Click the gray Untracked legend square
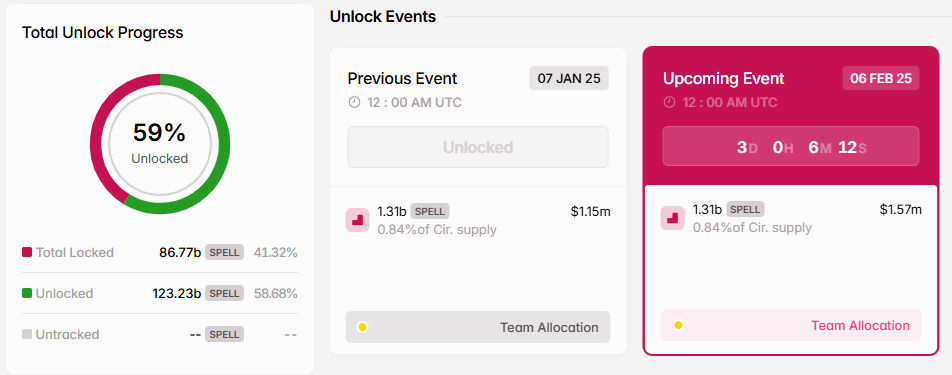 pyautogui.click(x=27, y=334)
